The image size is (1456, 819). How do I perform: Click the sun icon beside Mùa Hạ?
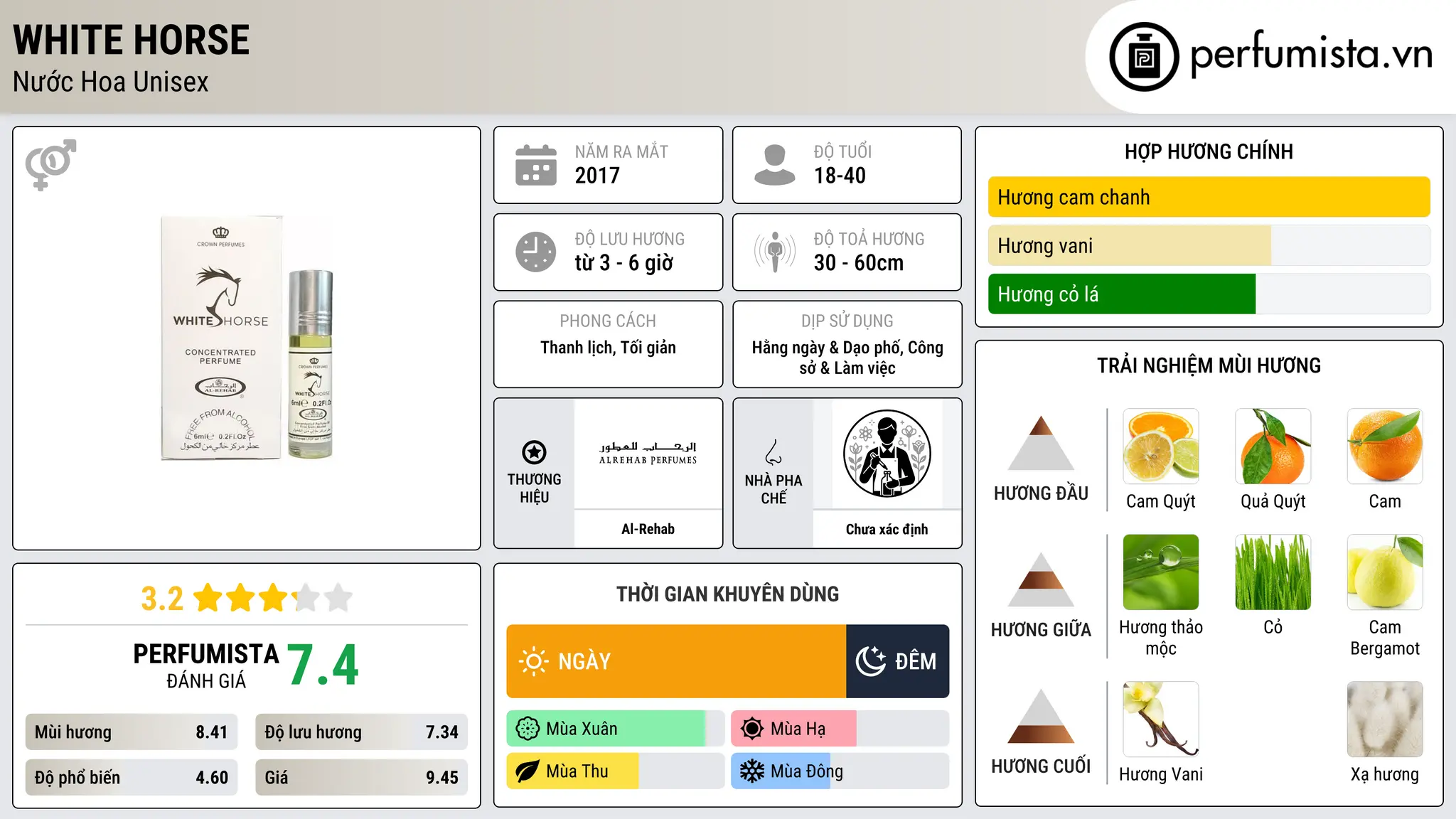[x=752, y=729]
